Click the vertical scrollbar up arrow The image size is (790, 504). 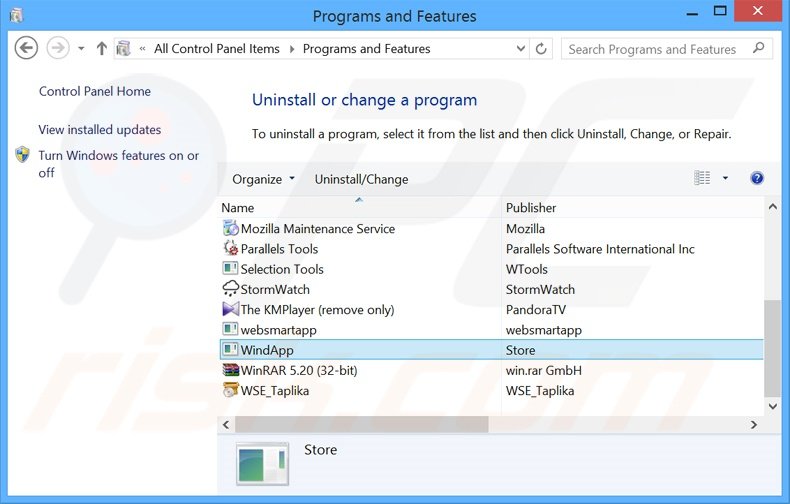click(772, 207)
